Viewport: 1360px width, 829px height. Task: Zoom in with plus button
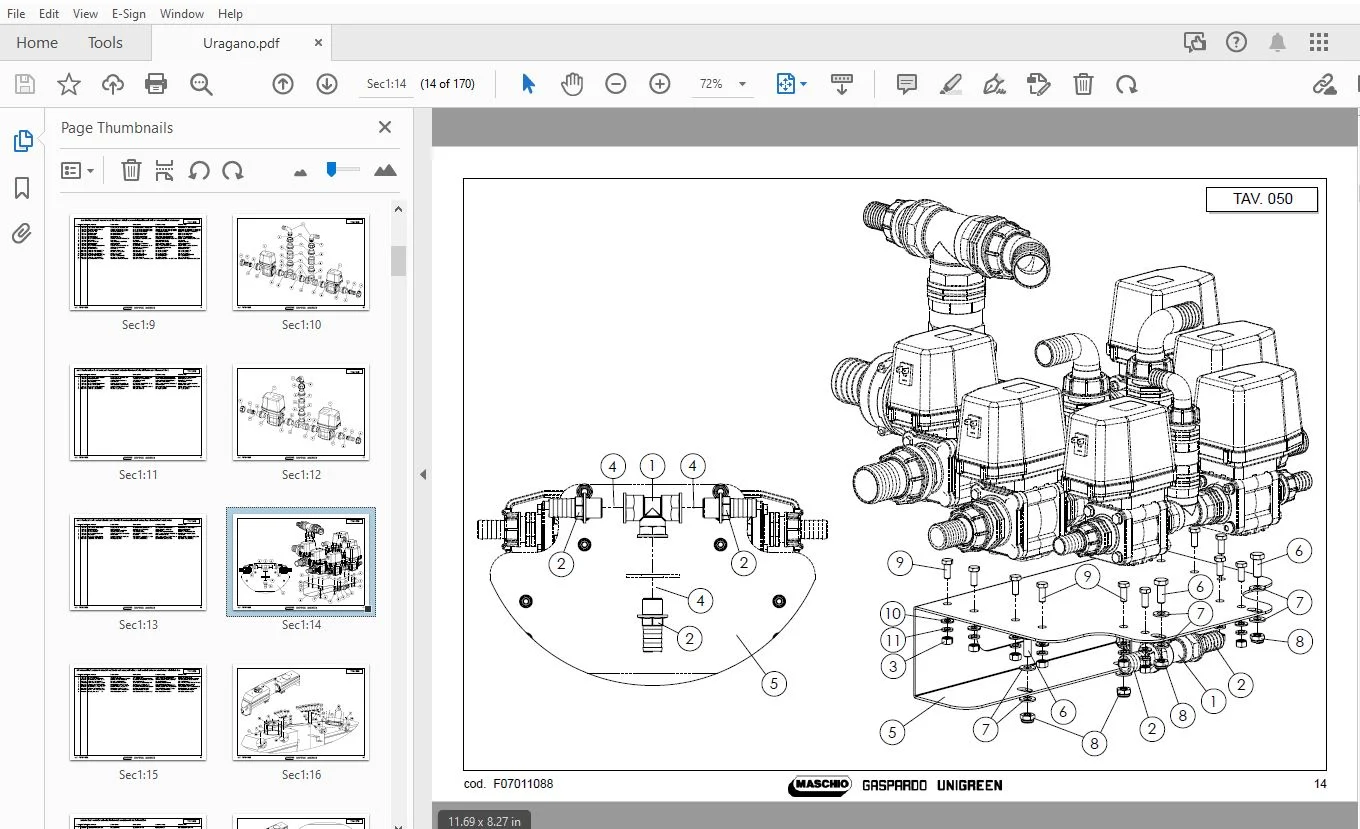660,84
